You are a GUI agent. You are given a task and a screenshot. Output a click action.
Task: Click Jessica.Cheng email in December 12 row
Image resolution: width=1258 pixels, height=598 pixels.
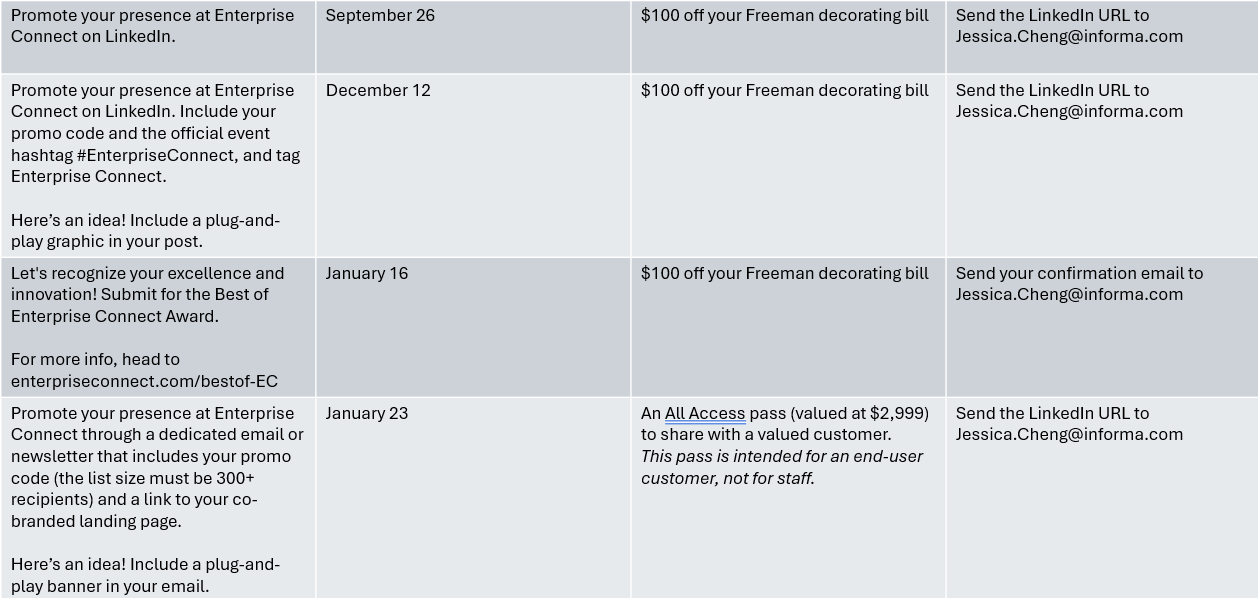(x=1069, y=112)
